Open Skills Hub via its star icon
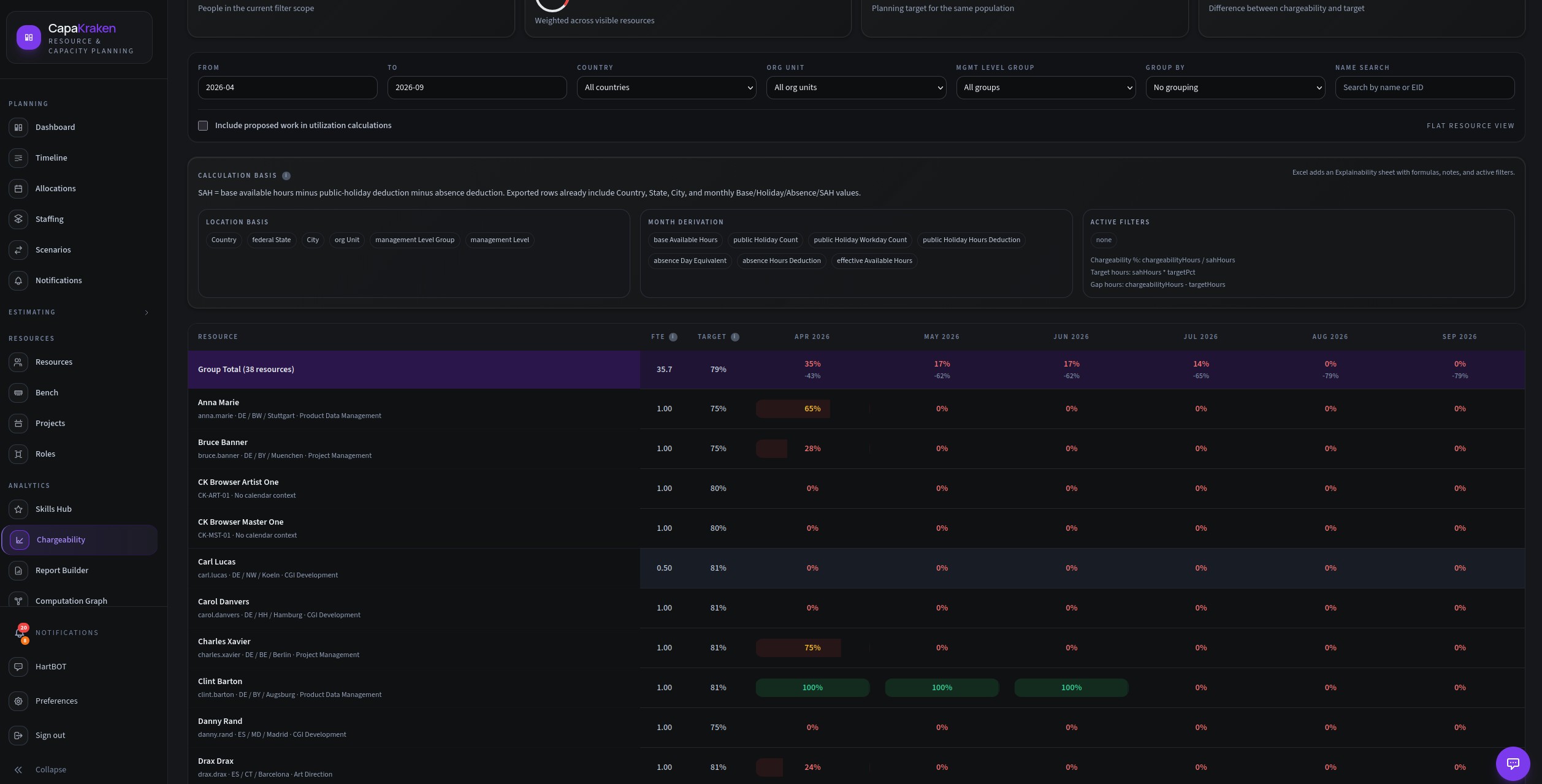The height and width of the screenshot is (784, 1542). point(18,509)
